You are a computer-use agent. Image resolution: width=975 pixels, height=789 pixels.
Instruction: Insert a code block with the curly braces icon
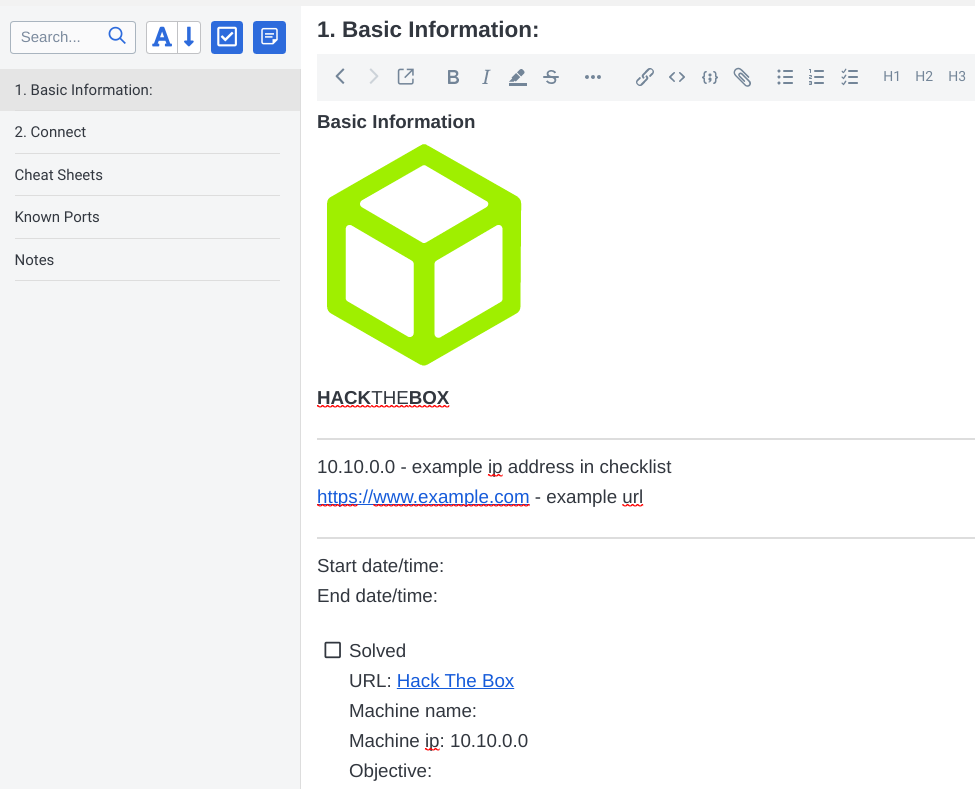709,77
